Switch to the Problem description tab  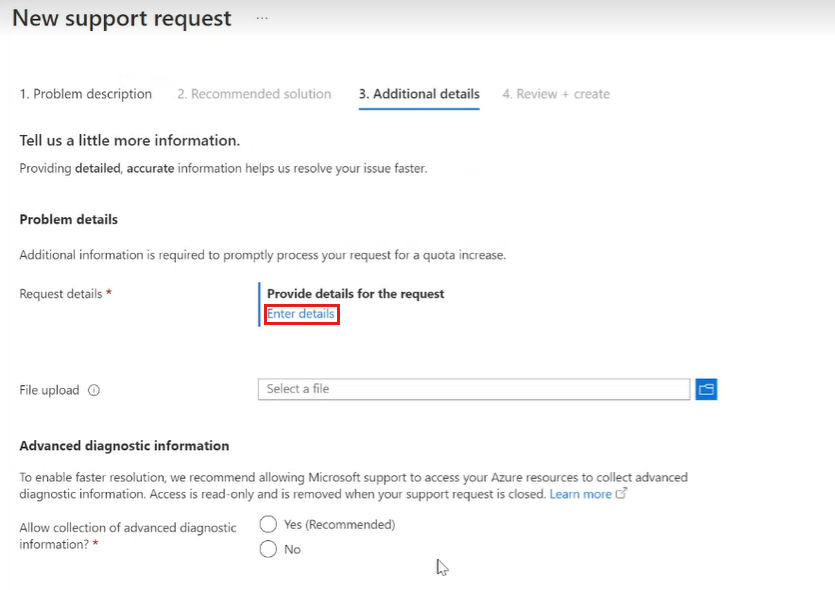pyautogui.click(x=85, y=93)
